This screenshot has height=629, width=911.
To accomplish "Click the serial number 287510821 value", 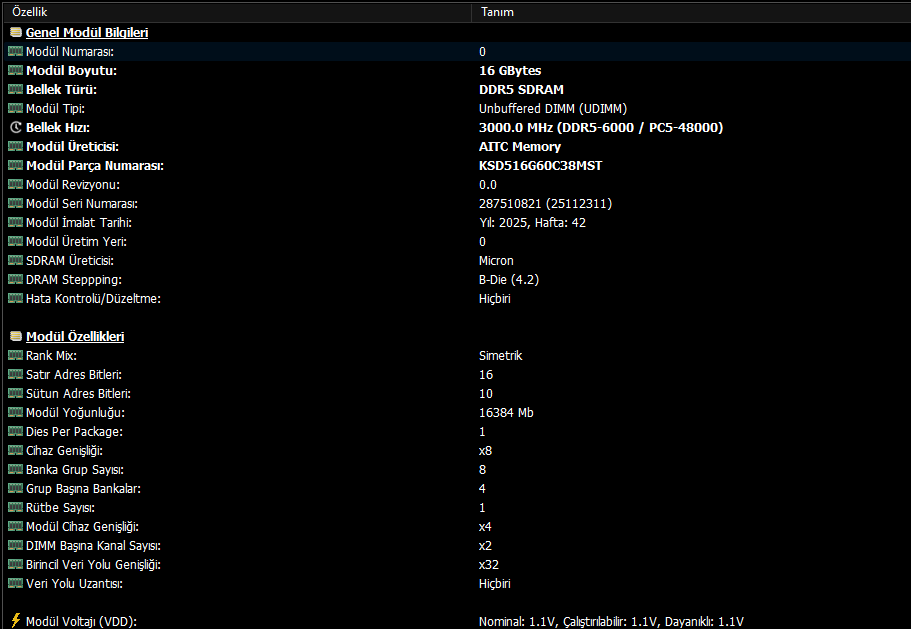I will pyautogui.click(x=545, y=203).
